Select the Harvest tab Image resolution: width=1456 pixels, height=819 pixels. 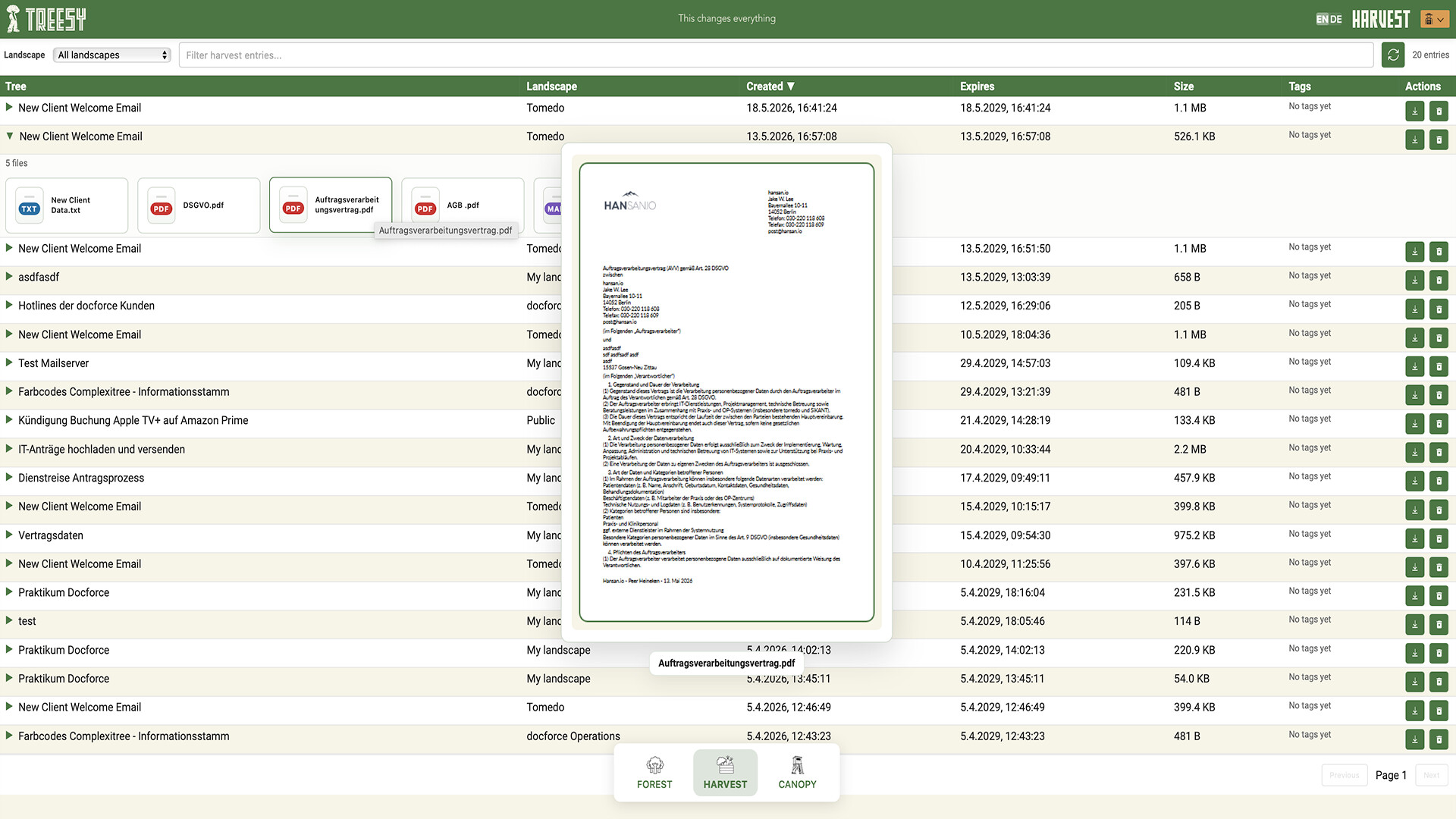tap(725, 773)
